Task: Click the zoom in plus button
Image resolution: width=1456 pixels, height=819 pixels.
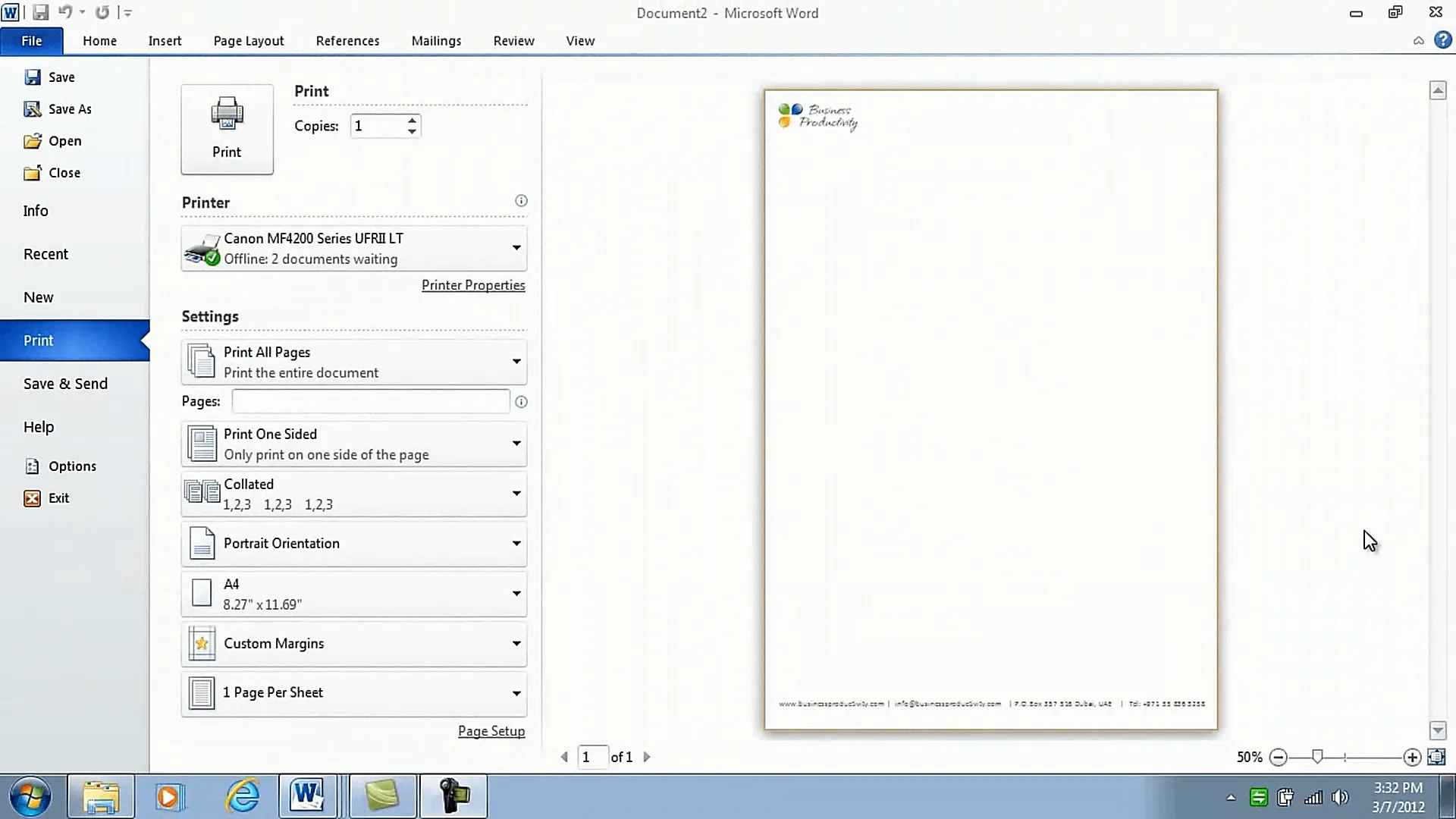Action: point(1411,757)
